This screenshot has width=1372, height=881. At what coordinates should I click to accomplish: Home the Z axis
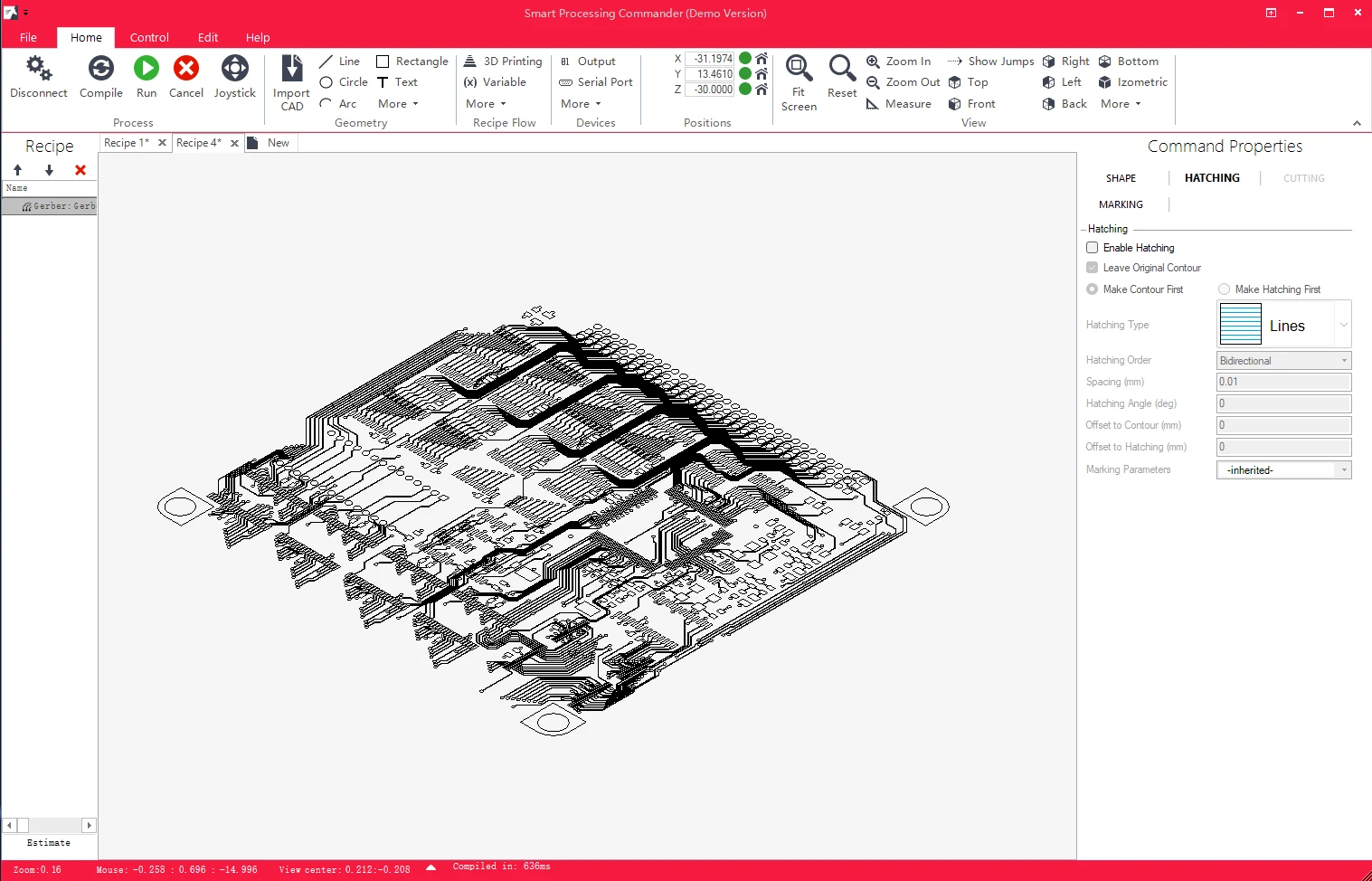click(762, 90)
